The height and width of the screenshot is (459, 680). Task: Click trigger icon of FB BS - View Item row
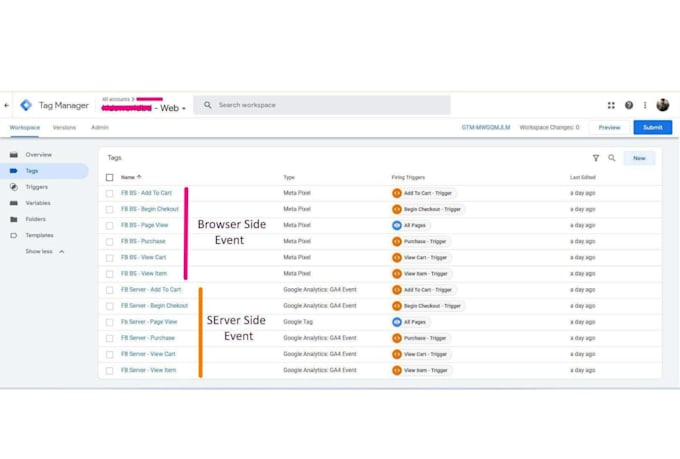point(397,274)
